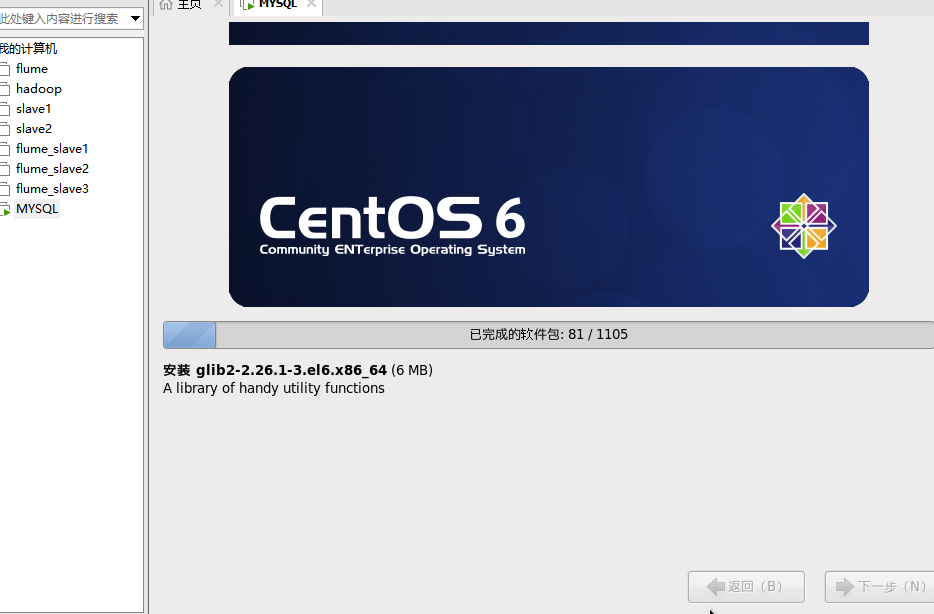Click the flume_slave1 VM icon

pos(5,149)
